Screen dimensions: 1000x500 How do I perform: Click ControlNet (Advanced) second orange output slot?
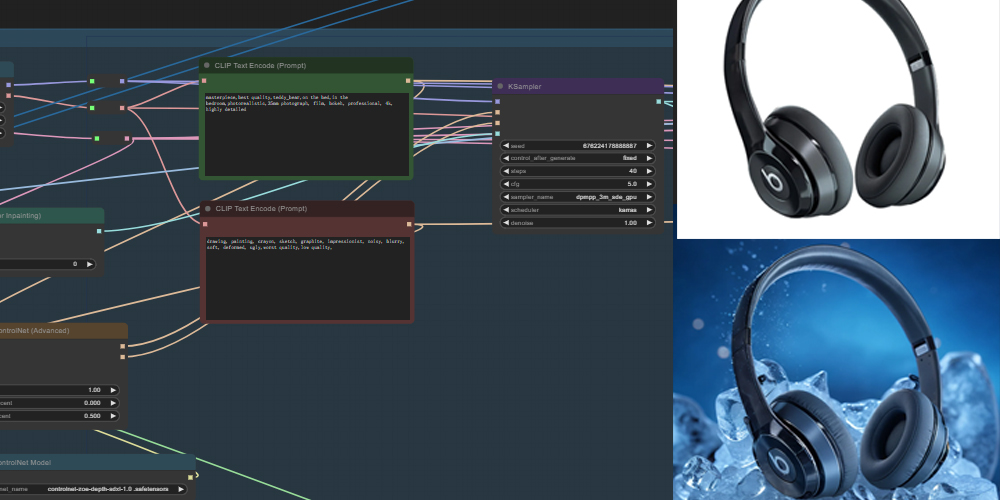pyautogui.click(x=123, y=357)
